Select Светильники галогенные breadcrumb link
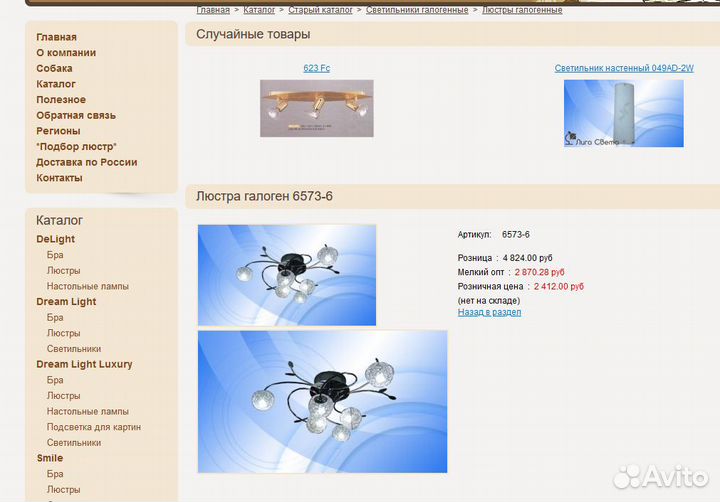Viewport: 720px width, 502px height. tap(416, 10)
